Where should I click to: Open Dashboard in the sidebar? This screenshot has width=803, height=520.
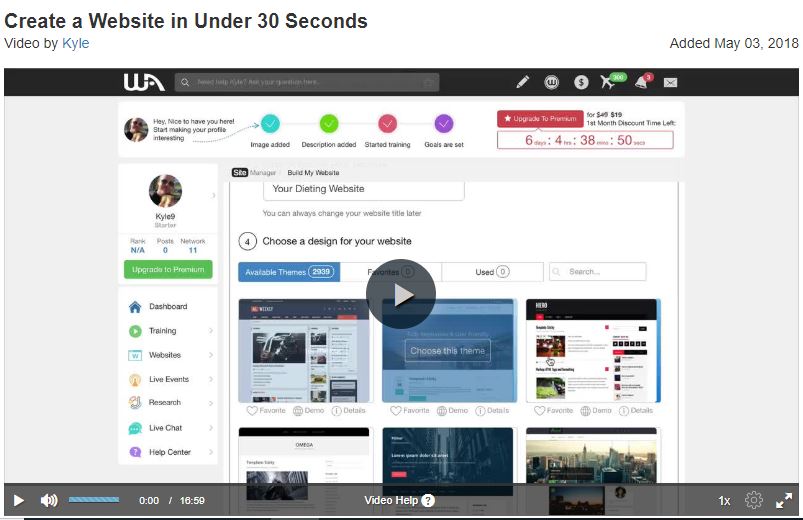click(x=168, y=306)
